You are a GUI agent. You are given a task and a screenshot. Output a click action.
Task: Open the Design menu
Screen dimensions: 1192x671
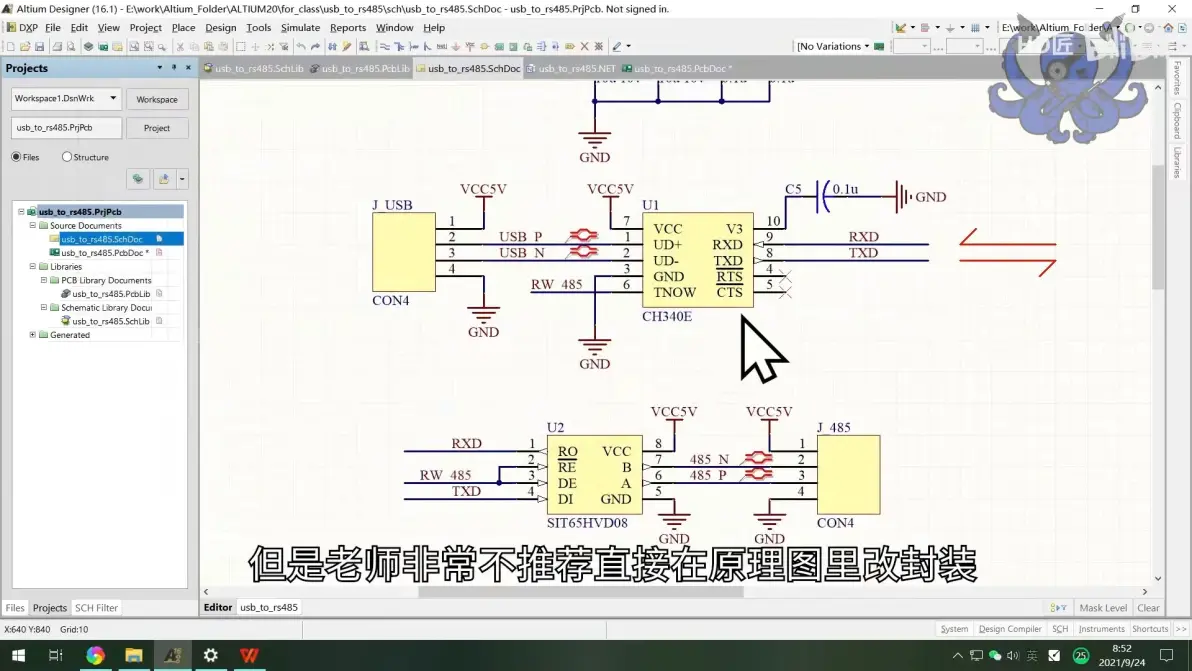(x=220, y=27)
